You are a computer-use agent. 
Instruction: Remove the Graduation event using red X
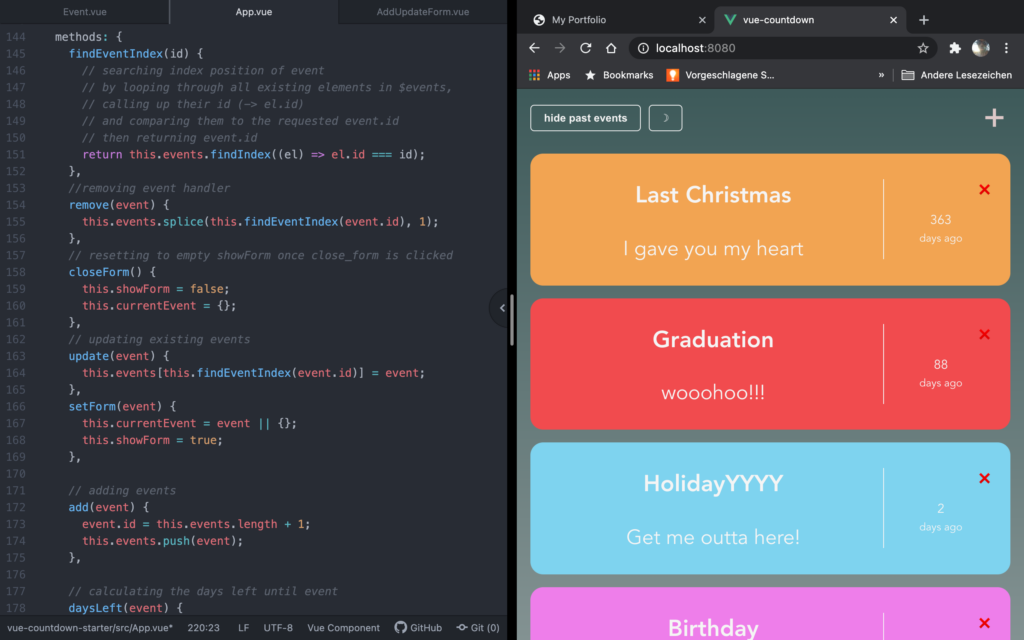[984, 334]
